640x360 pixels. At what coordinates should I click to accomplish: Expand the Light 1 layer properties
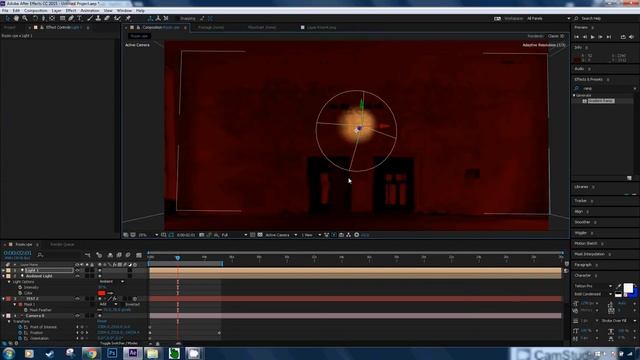pos(3,270)
